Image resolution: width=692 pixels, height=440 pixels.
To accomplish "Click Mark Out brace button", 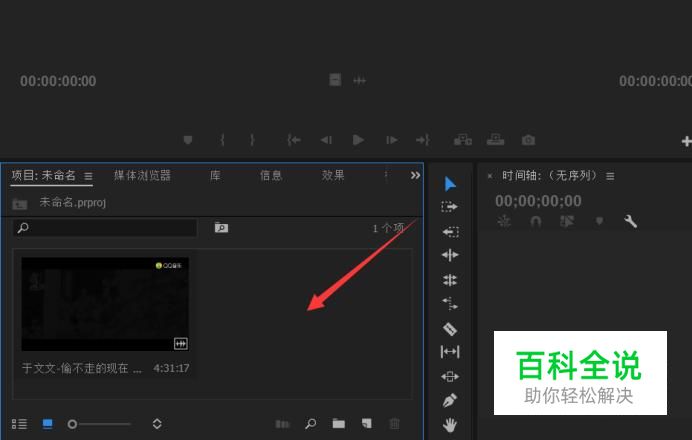I will (252, 140).
